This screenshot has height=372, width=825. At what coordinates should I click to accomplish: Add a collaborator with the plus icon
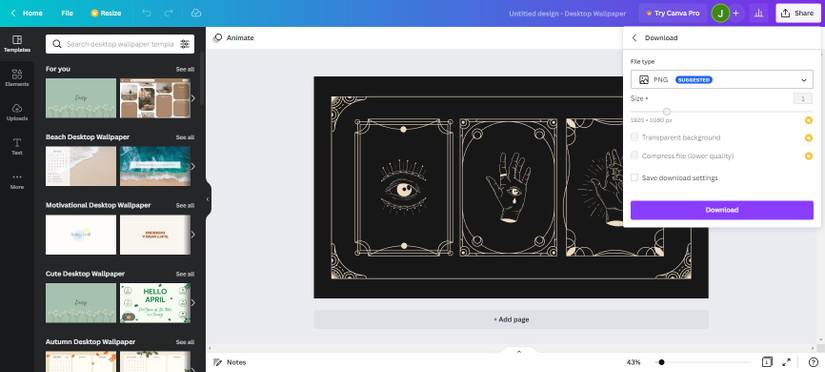(x=736, y=13)
